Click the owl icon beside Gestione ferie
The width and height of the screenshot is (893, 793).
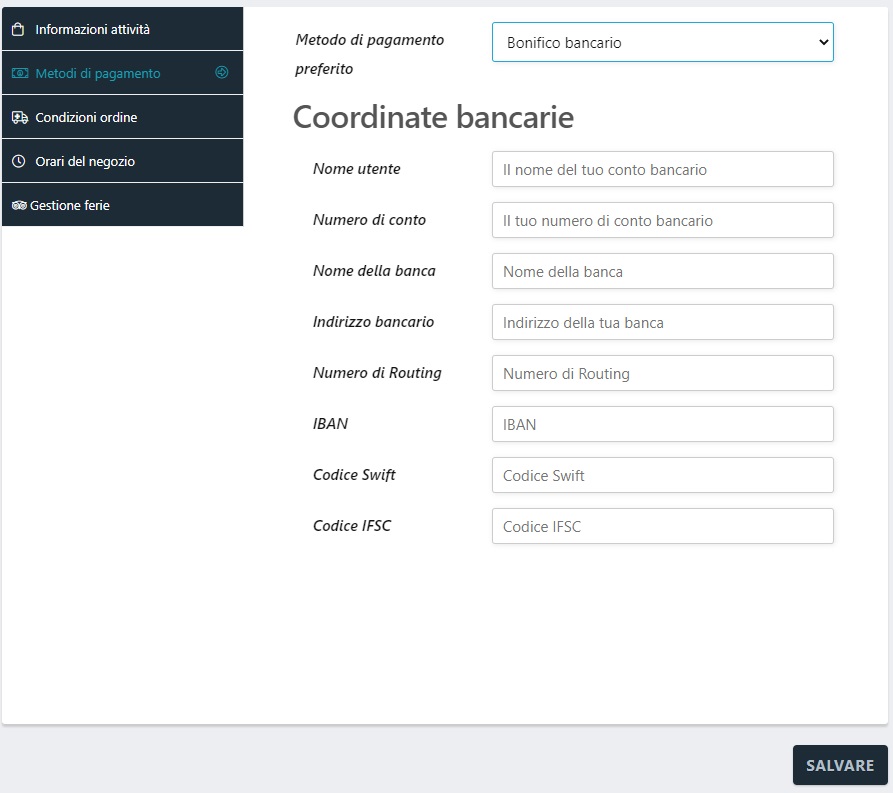[19, 206]
